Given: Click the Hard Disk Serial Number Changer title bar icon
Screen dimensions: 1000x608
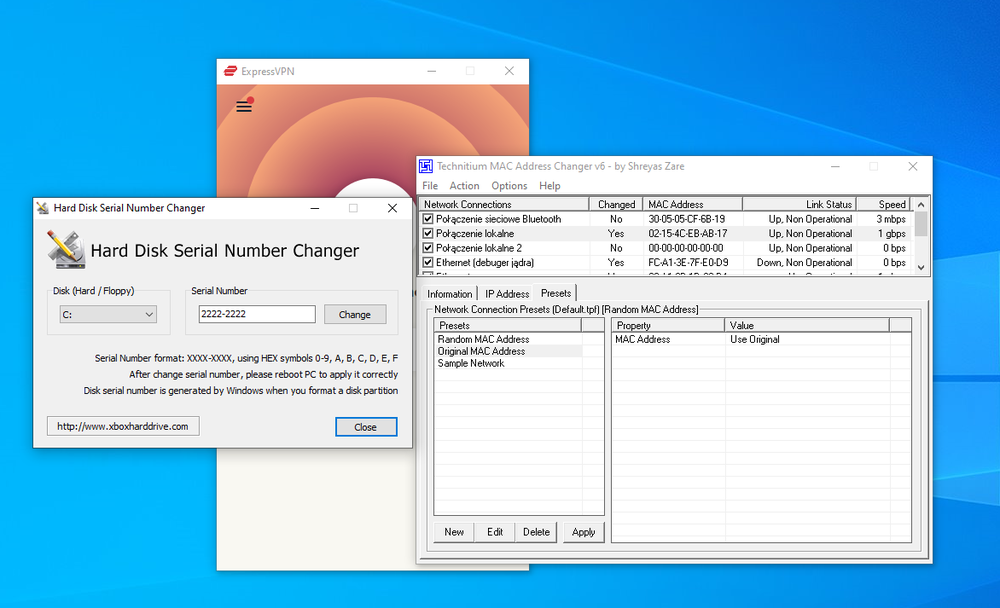Looking at the screenshot, I should [x=43, y=208].
